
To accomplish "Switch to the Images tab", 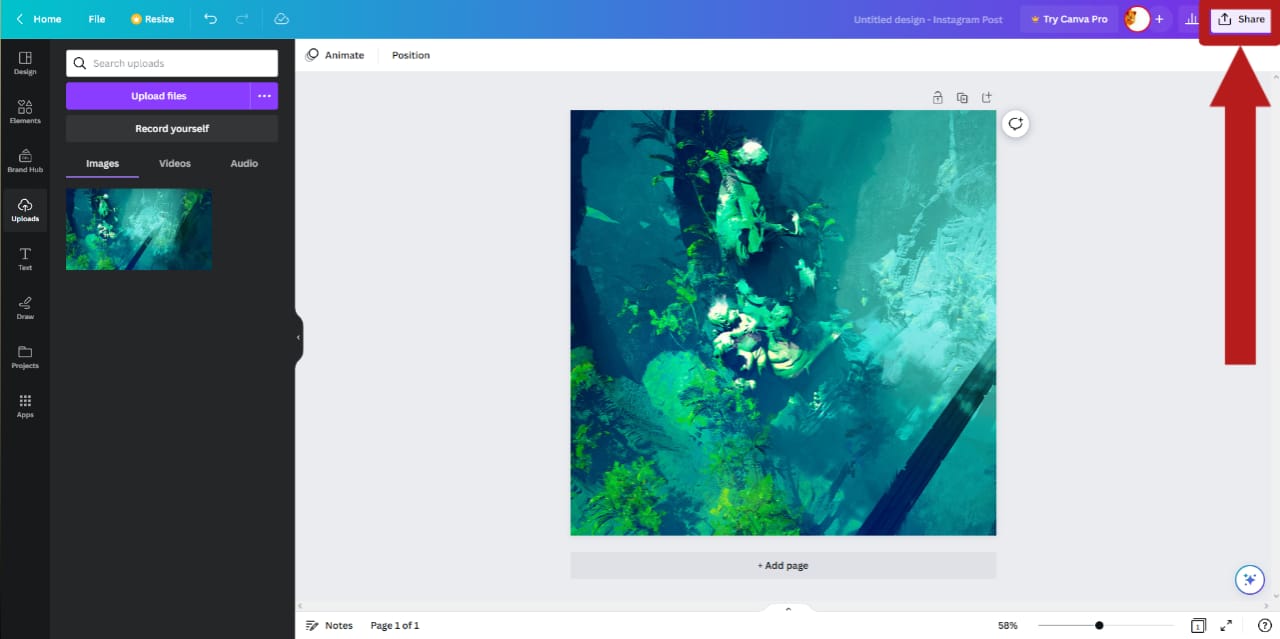I will [x=102, y=163].
